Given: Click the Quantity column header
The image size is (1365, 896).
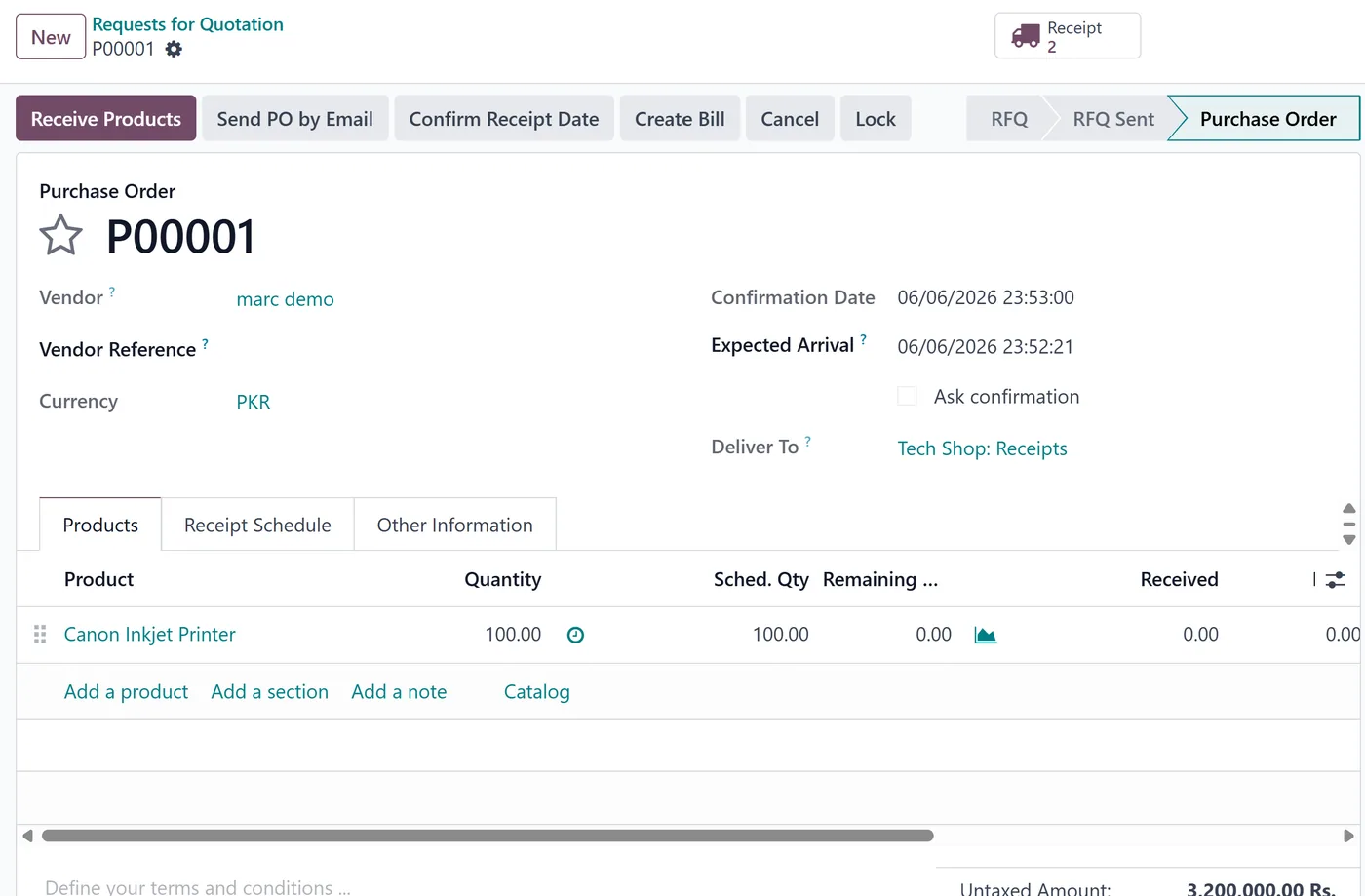Looking at the screenshot, I should click(502, 579).
